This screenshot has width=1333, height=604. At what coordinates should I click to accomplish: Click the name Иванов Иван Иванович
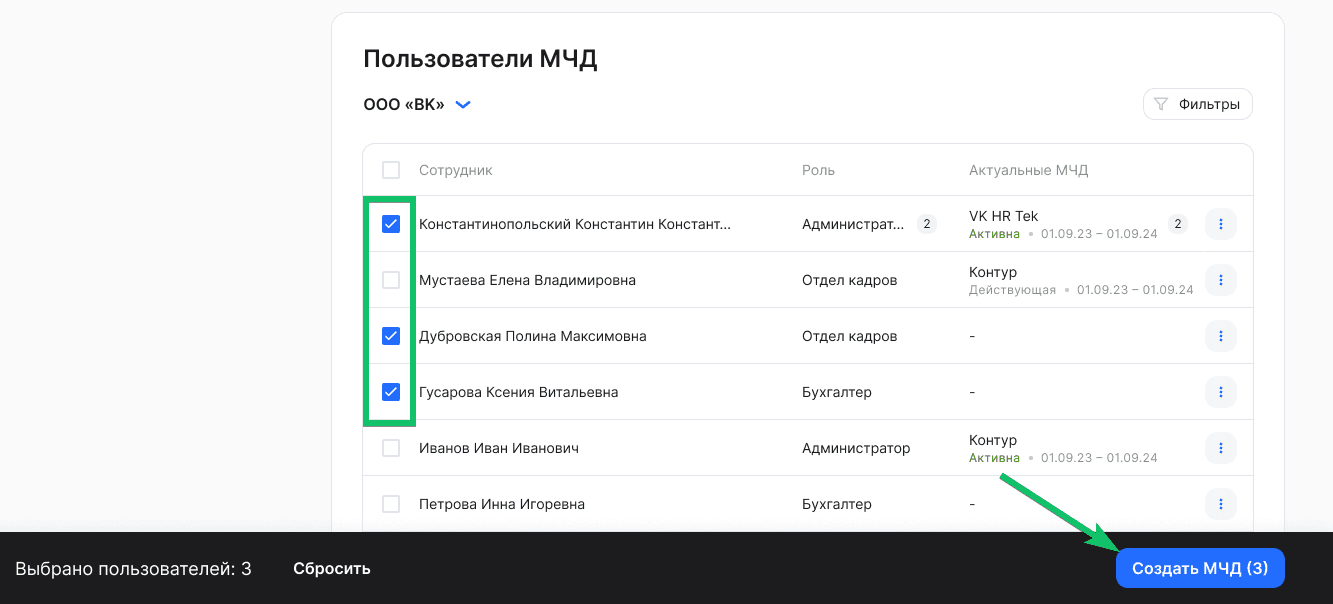[x=499, y=448]
